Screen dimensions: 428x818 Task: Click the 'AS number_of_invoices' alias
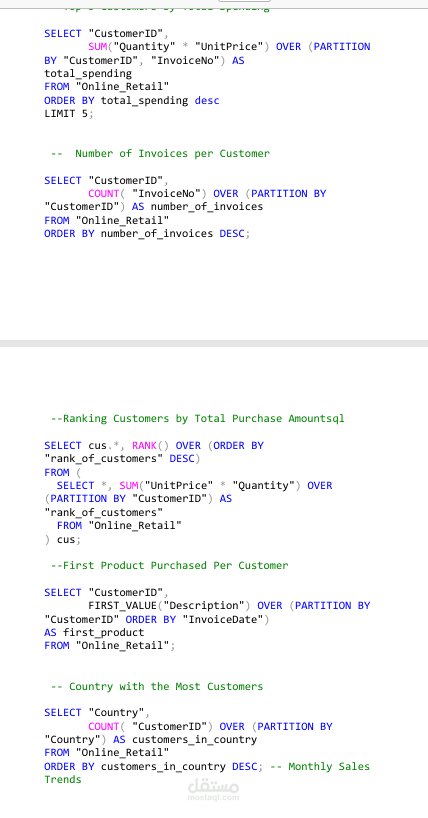[197, 207]
